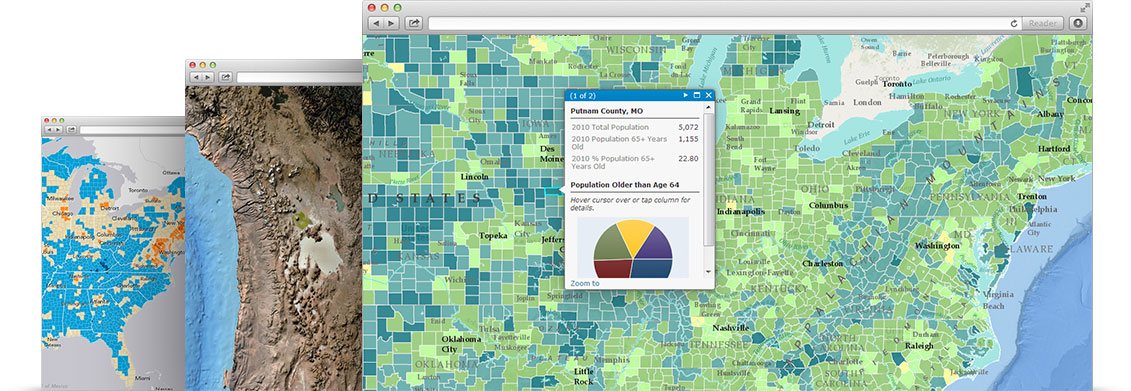The width and height of the screenshot is (1131, 391).
Task: Click the Population Older than Age 64 heading
Action: (x=625, y=185)
